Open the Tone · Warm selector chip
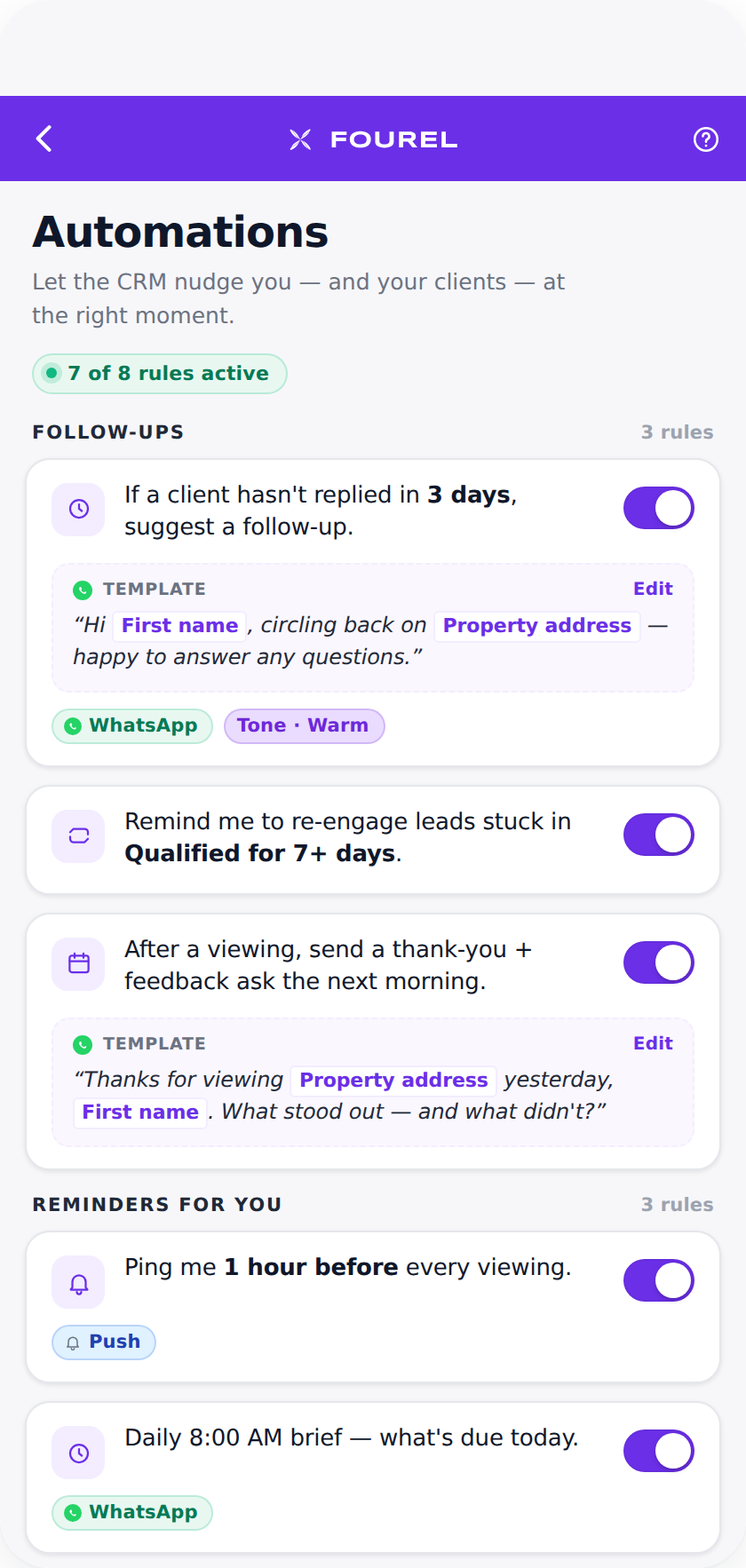The image size is (746, 1568). (x=304, y=725)
